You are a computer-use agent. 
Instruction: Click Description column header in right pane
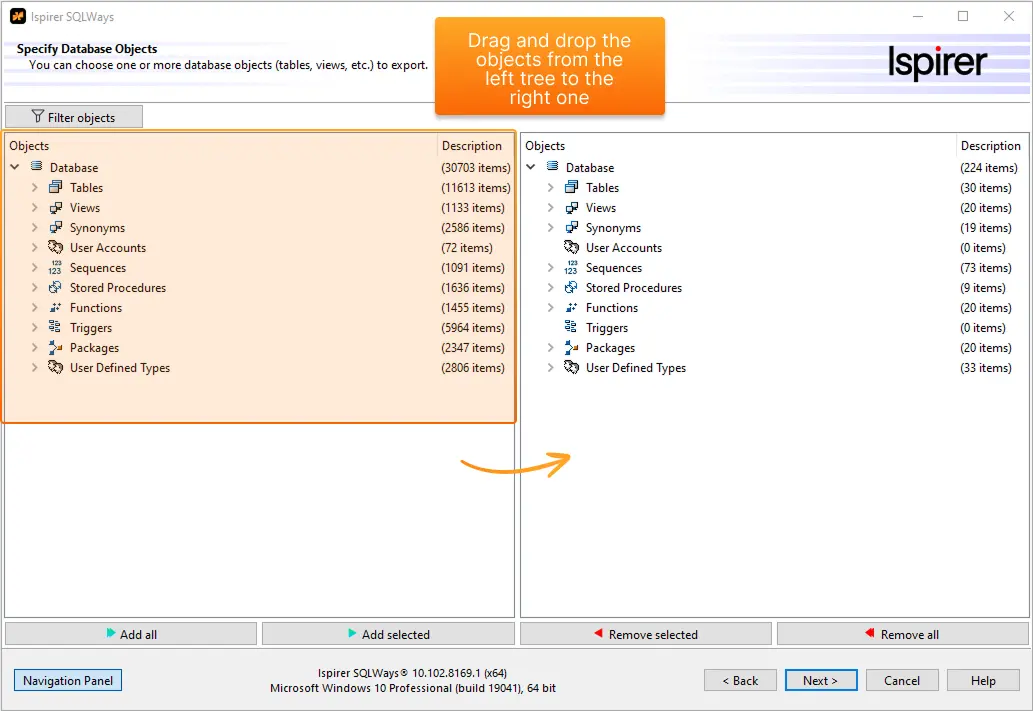tap(991, 146)
